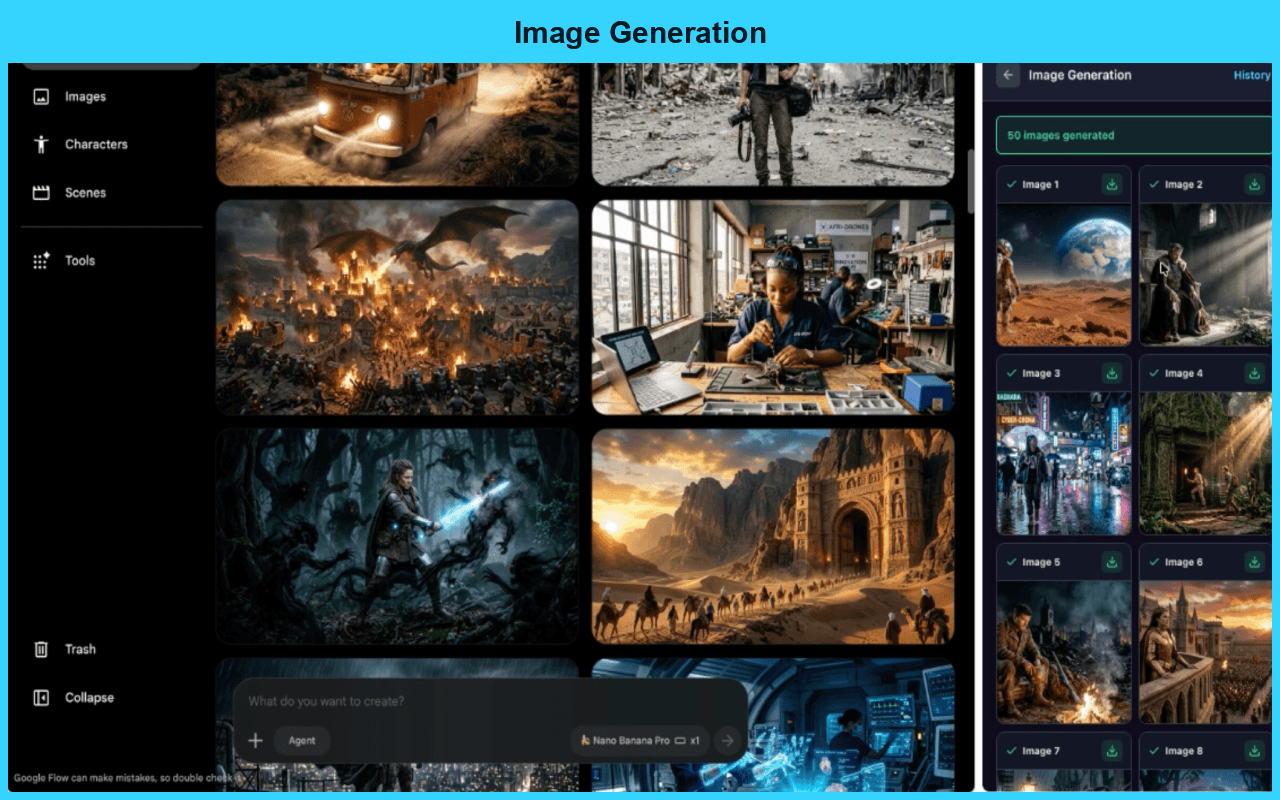The height and width of the screenshot is (800, 1280).
Task: Open the History link
Action: click(1251, 75)
